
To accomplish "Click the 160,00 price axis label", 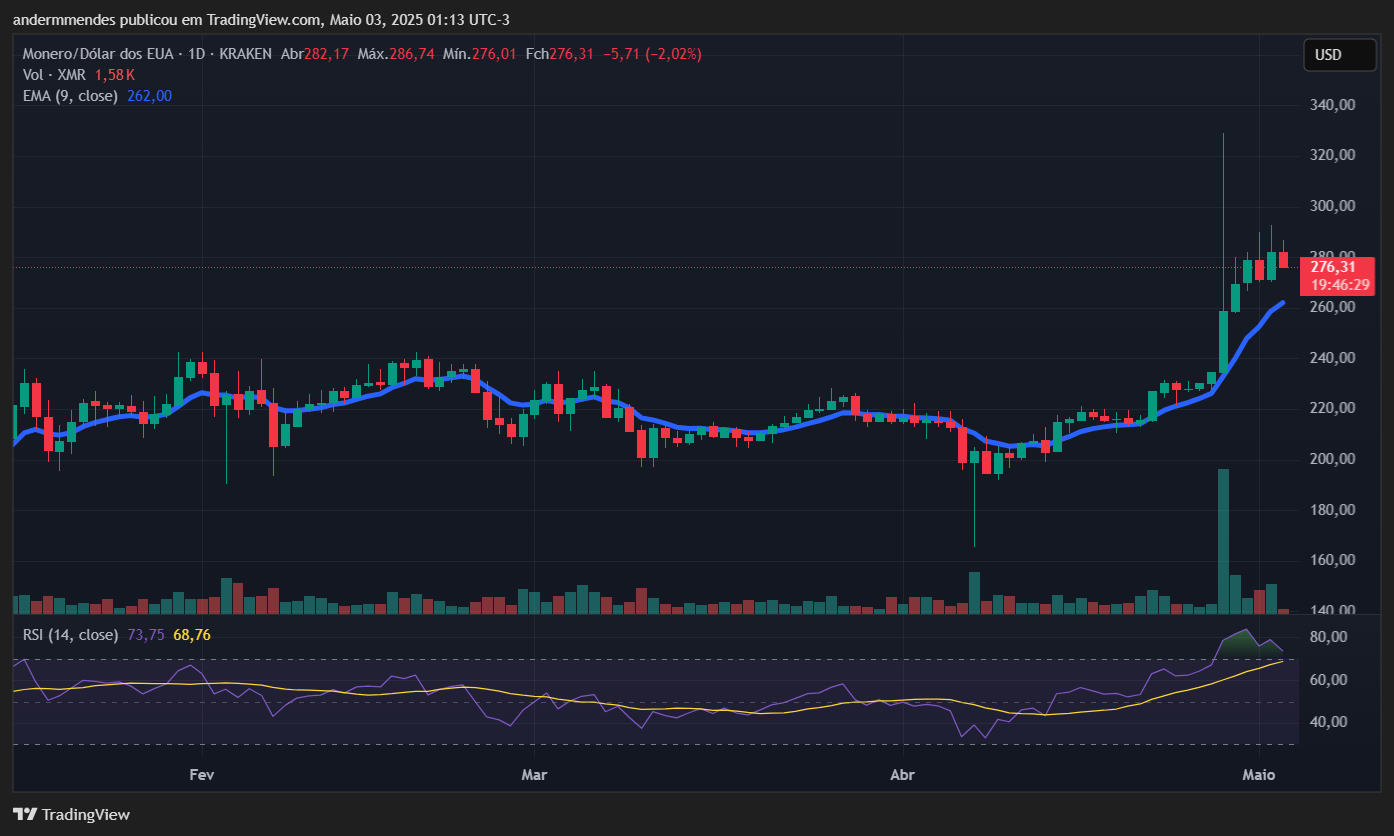I will (1333, 560).
